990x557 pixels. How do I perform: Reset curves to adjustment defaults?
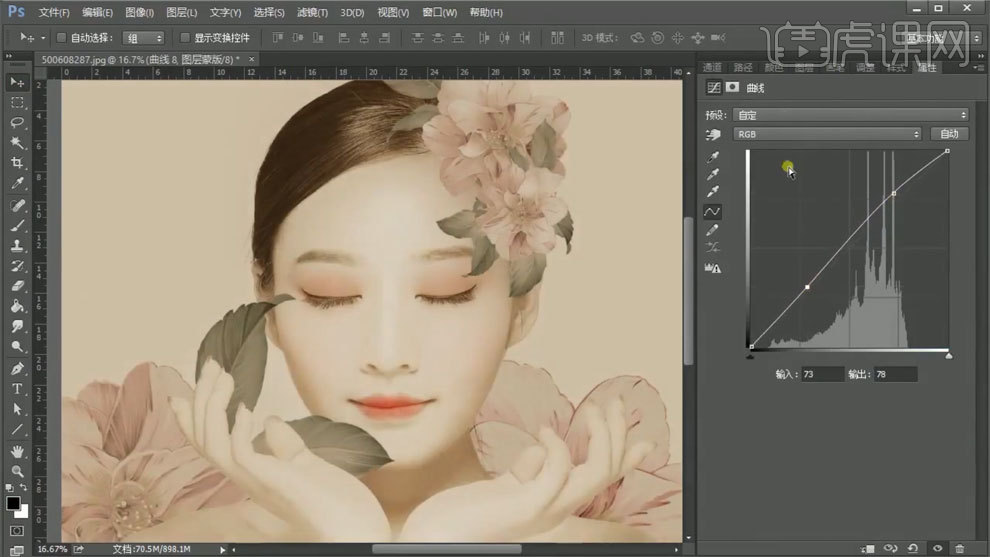[913, 548]
